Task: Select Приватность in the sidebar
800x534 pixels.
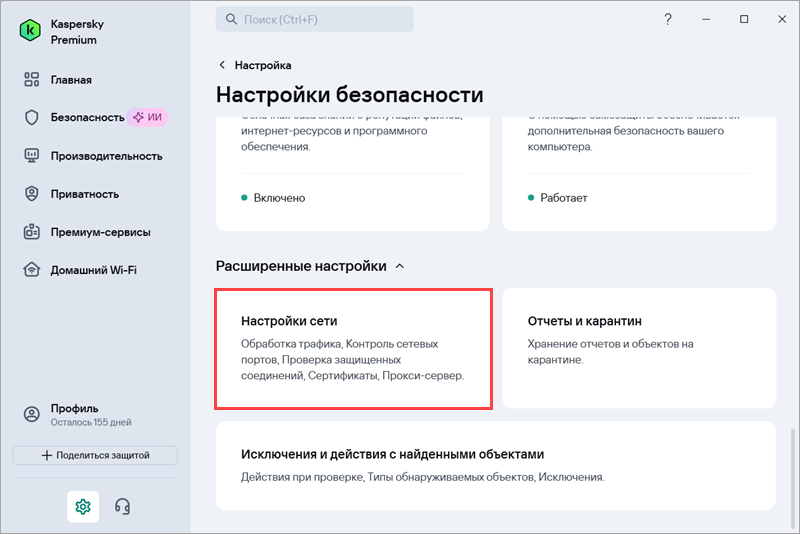Action: click(85, 194)
